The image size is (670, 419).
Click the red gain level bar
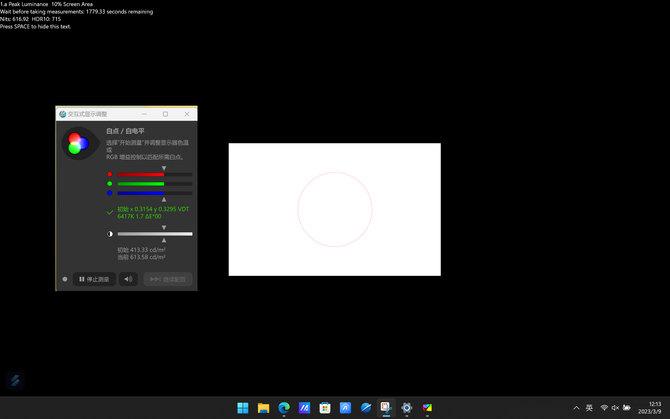click(x=155, y=174)
